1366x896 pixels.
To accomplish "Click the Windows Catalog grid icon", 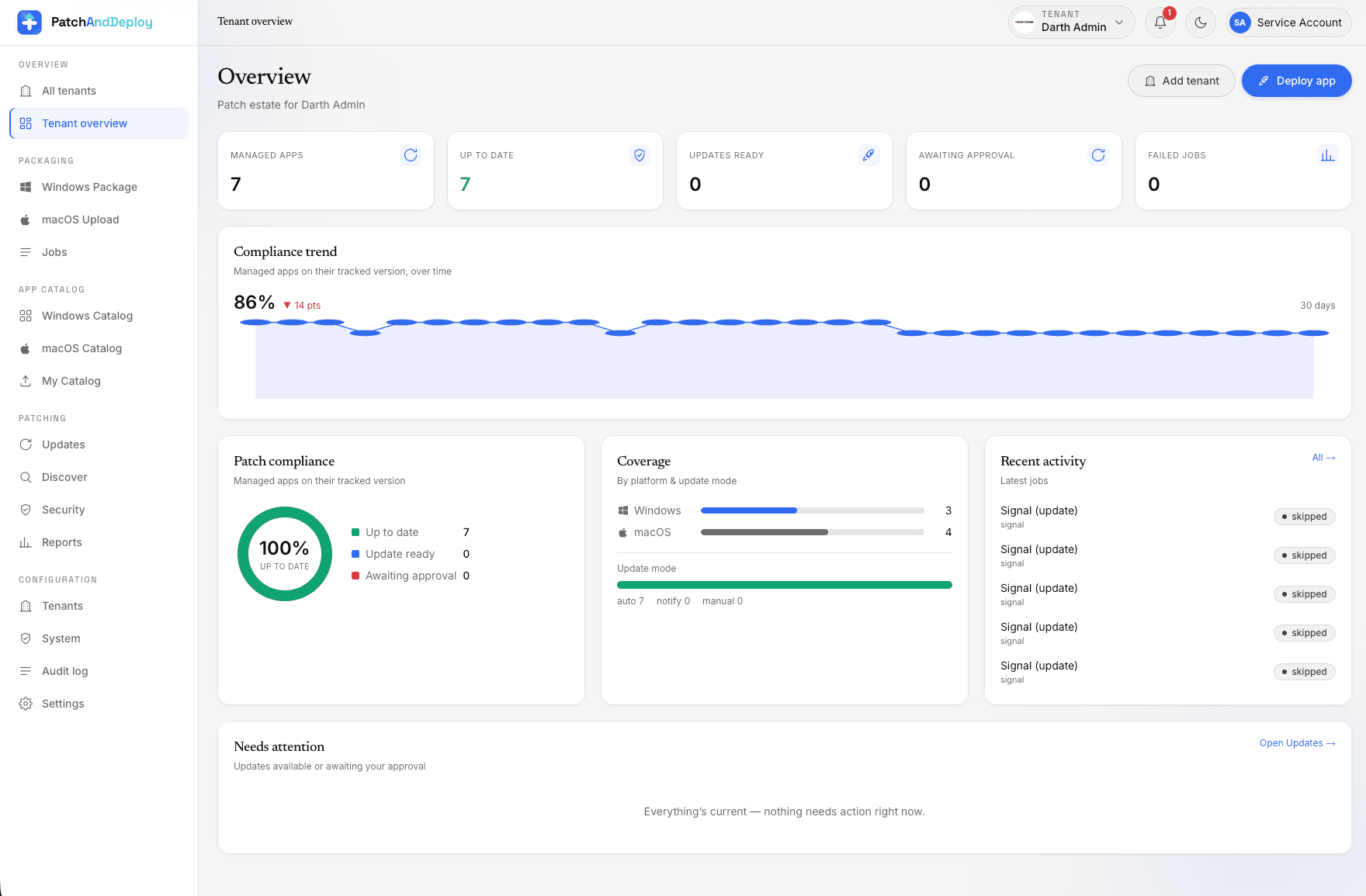I will 26,316.
